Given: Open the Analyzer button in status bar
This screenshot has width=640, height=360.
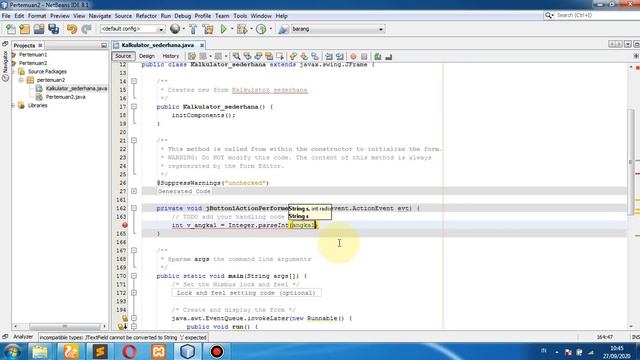Looking at the screenshot, I should 23,337.
